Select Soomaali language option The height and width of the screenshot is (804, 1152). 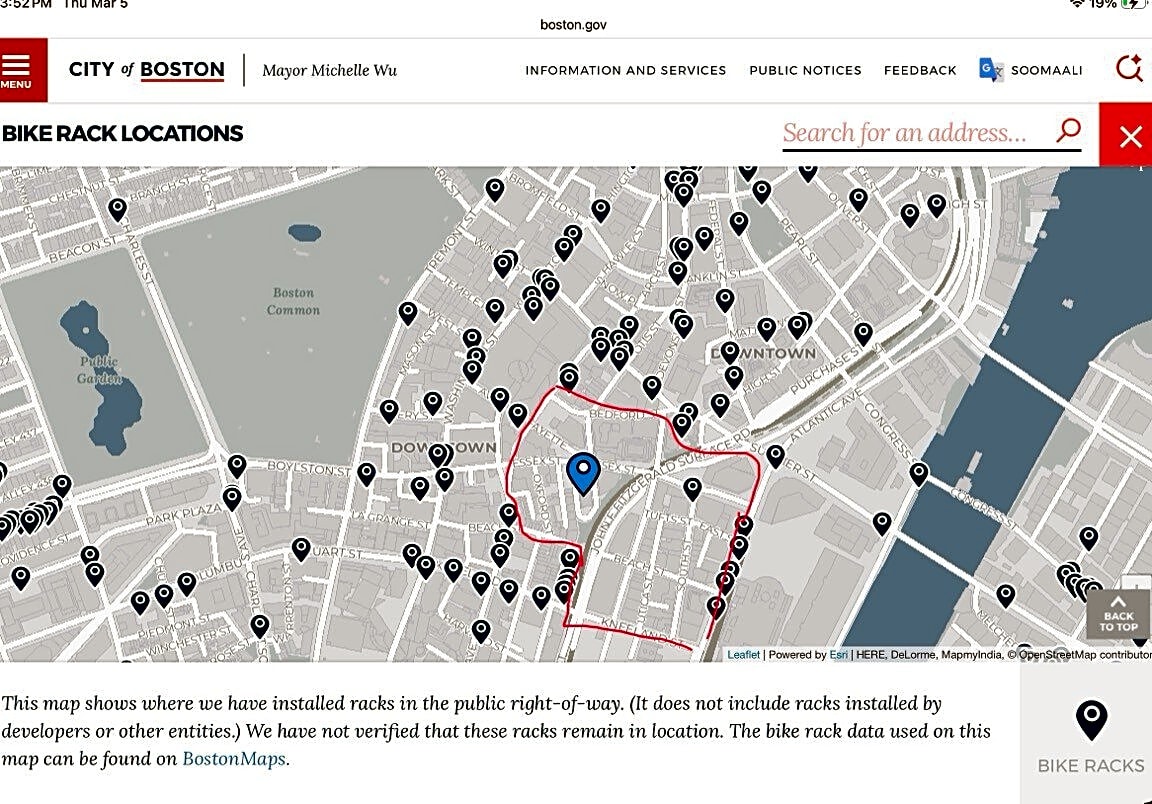pos(1046,70)
